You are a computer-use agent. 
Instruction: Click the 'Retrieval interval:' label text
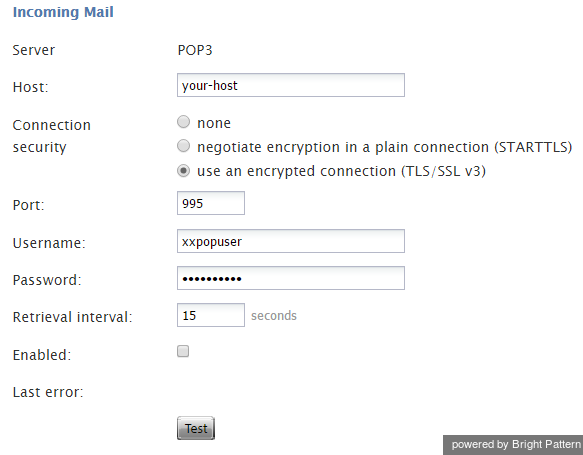click(x=73, y=317)
